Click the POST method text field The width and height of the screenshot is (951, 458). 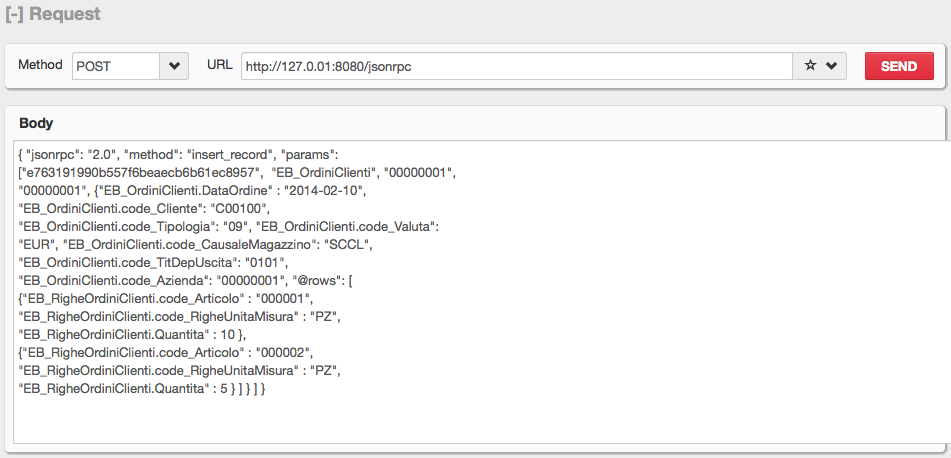(x=115, y=66)
